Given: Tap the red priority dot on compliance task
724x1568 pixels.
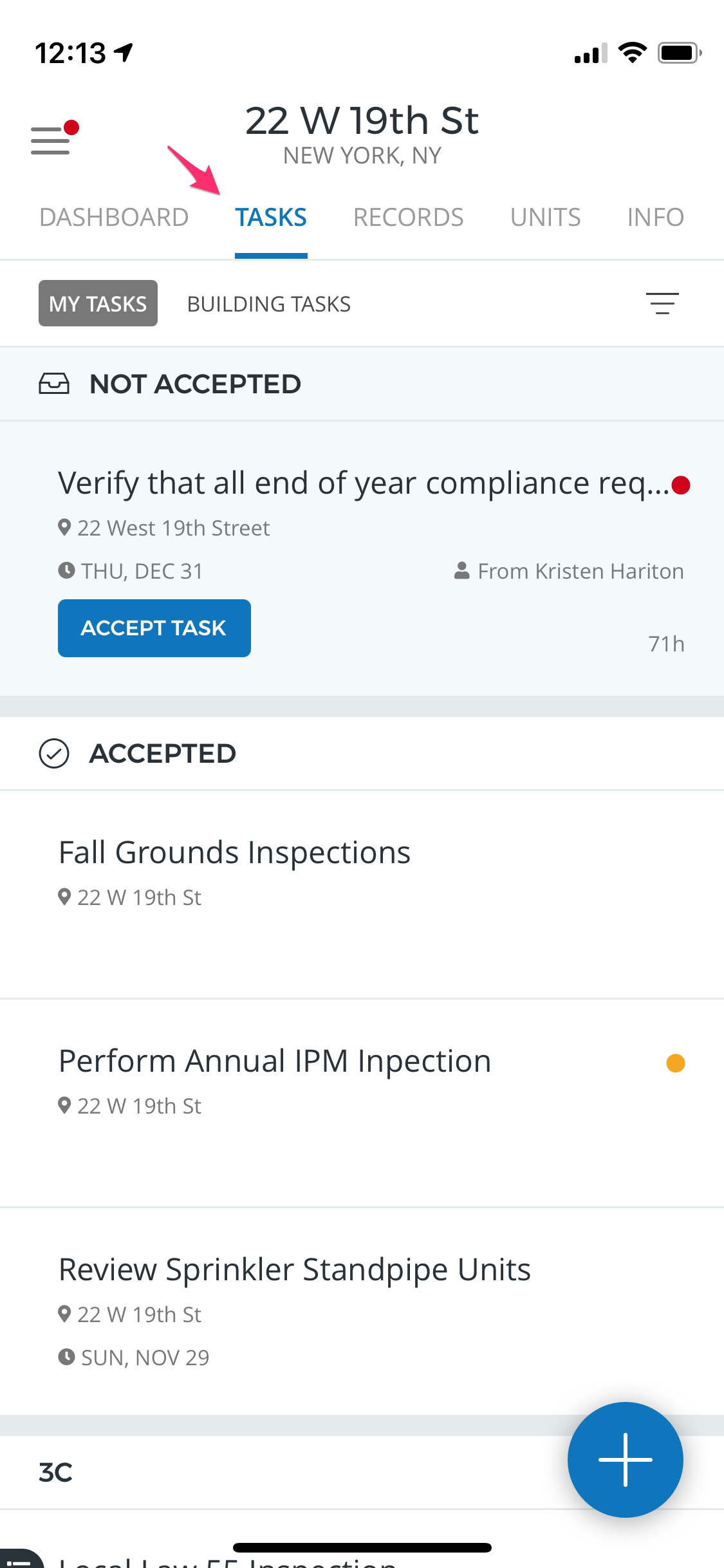Looking at the screenshot, I should [x=680, y=485].
